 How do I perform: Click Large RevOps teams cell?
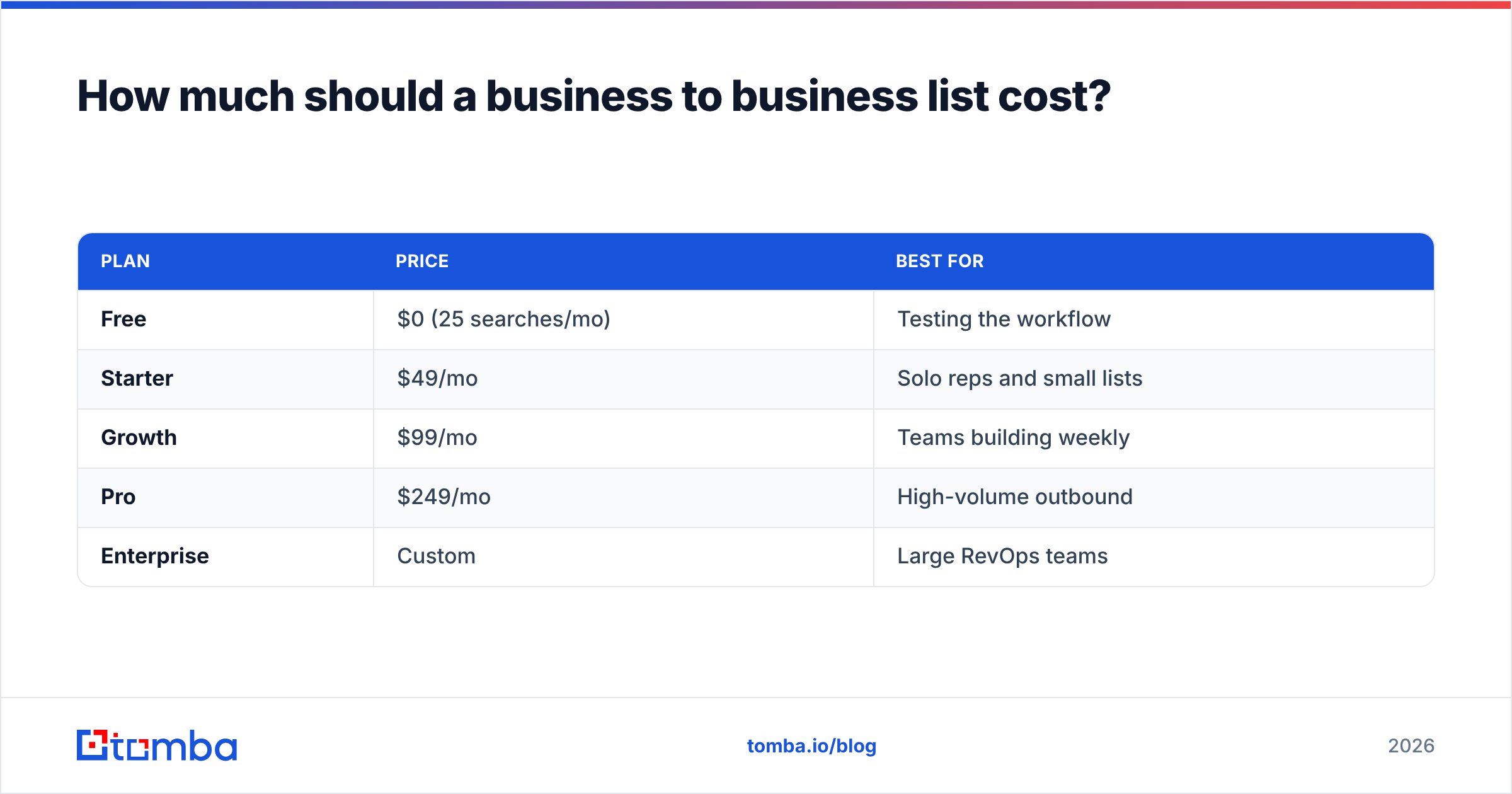tap(1154, 556)
